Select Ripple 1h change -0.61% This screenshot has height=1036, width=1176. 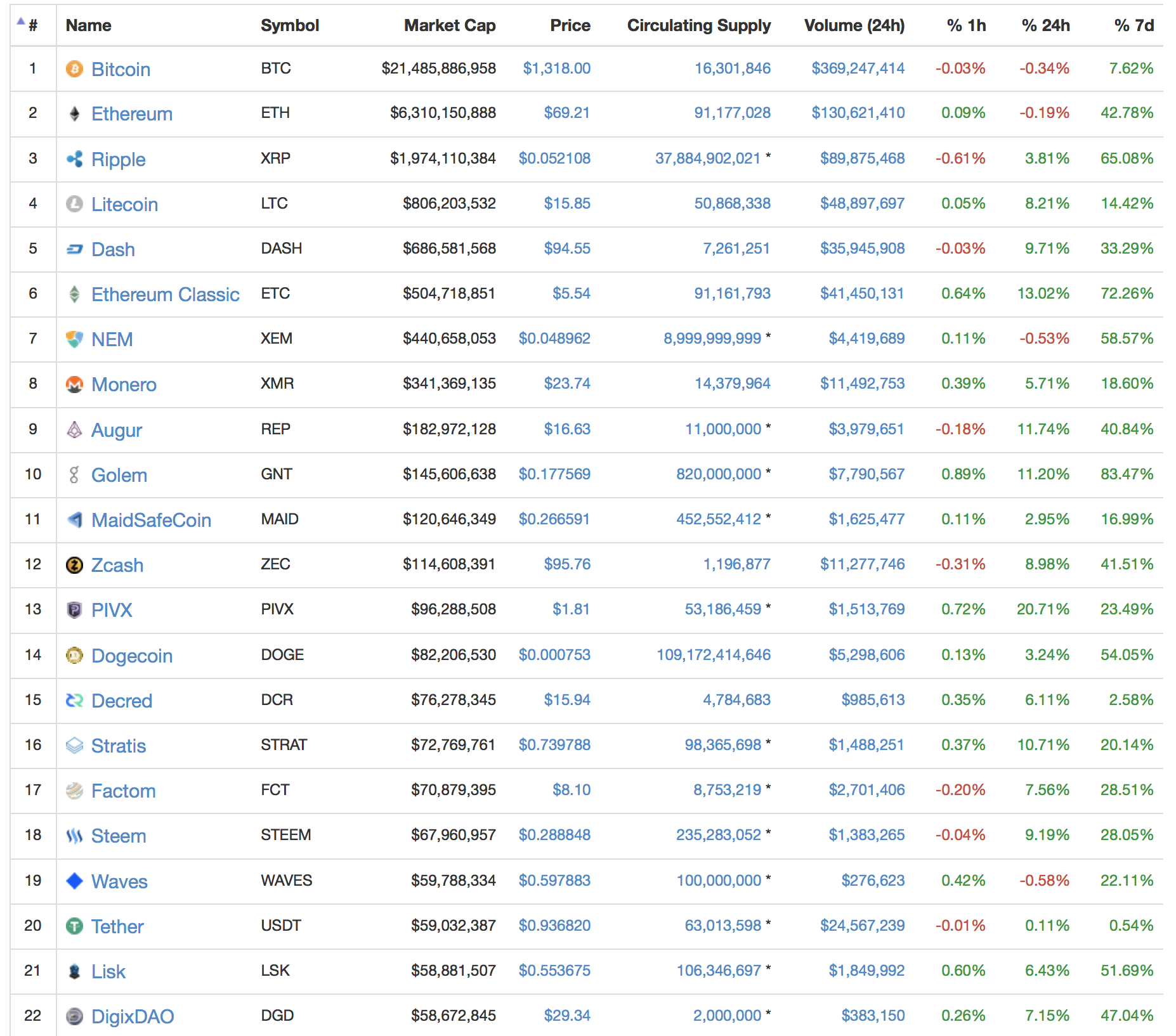click(x=960, y=159)
